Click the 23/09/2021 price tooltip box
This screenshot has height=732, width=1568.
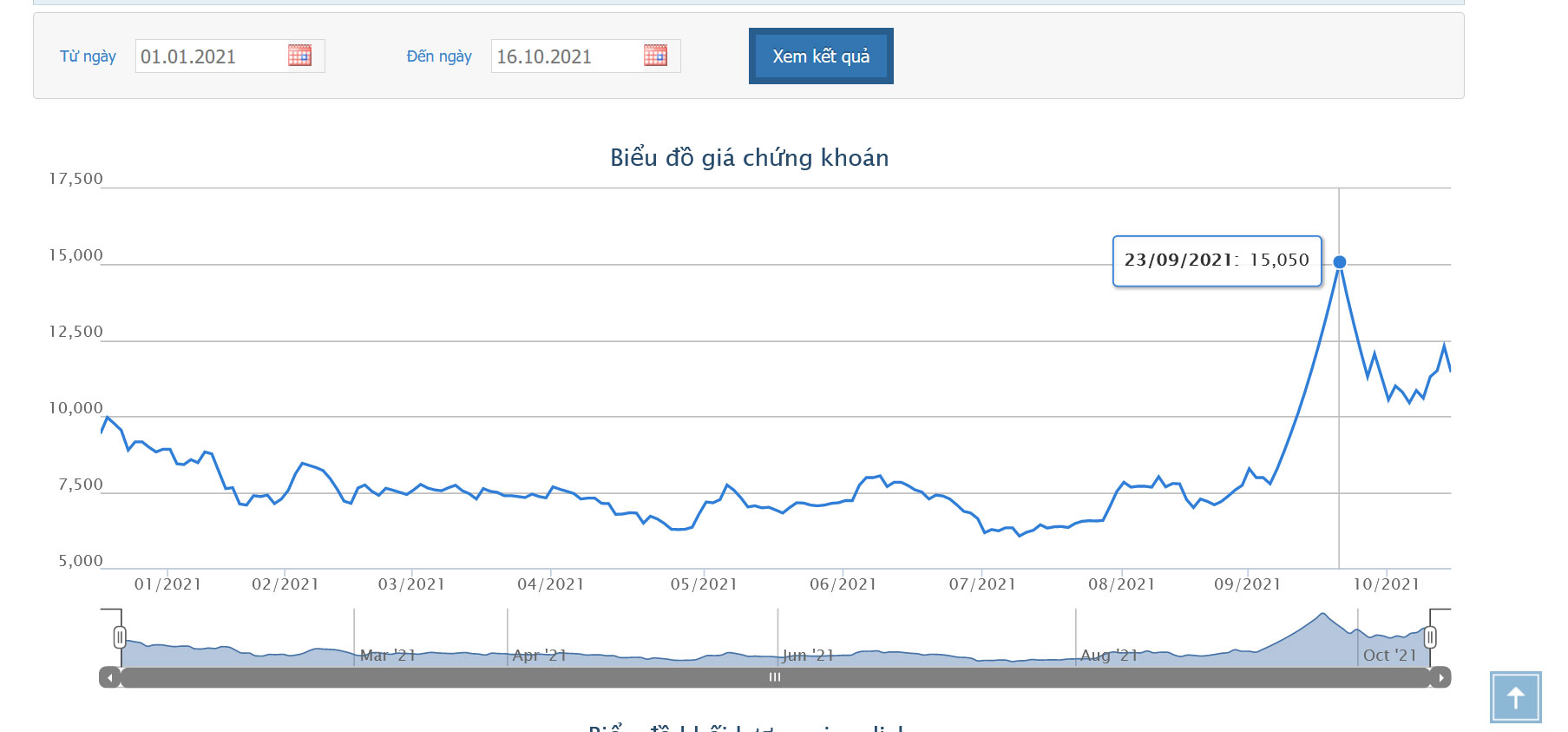coord(1217,260)
